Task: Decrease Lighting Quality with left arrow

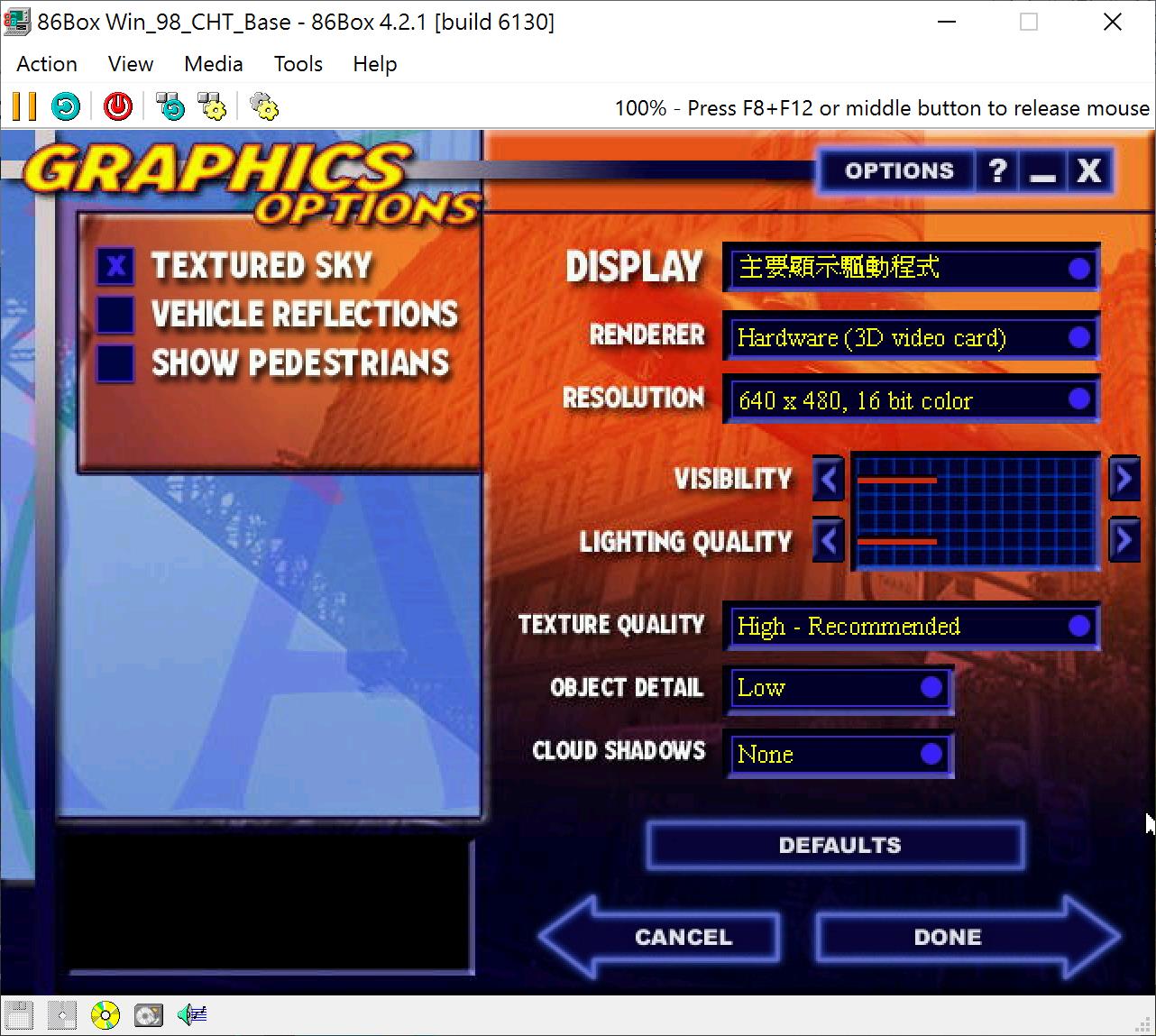Action: point(829,540)
